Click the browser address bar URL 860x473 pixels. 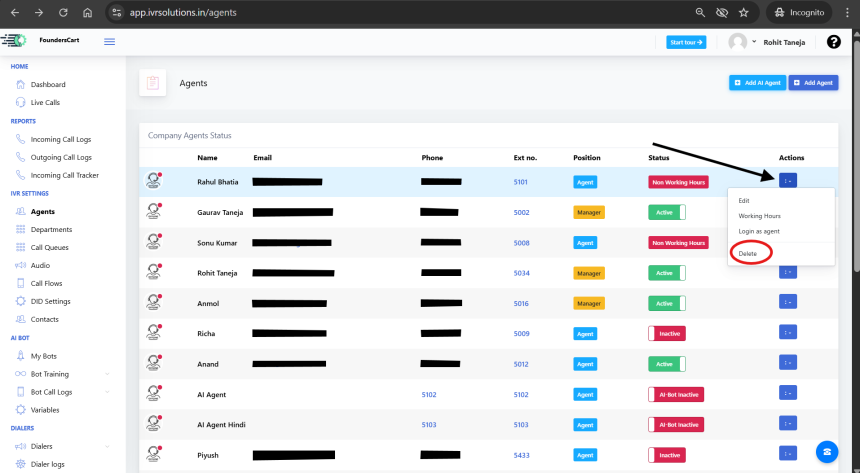coord(190,13)
